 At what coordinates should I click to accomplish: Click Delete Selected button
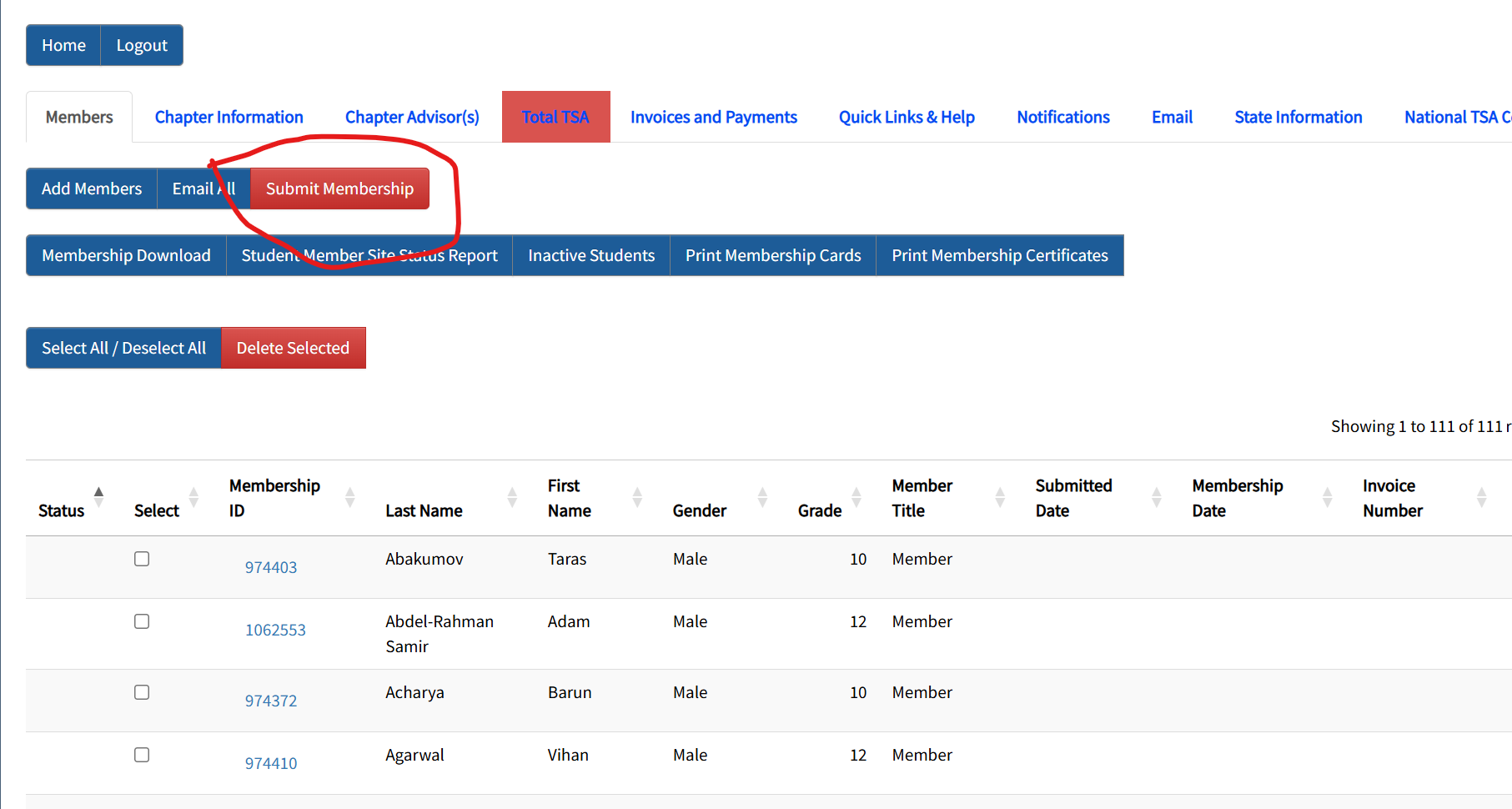(x=293, y=348)
